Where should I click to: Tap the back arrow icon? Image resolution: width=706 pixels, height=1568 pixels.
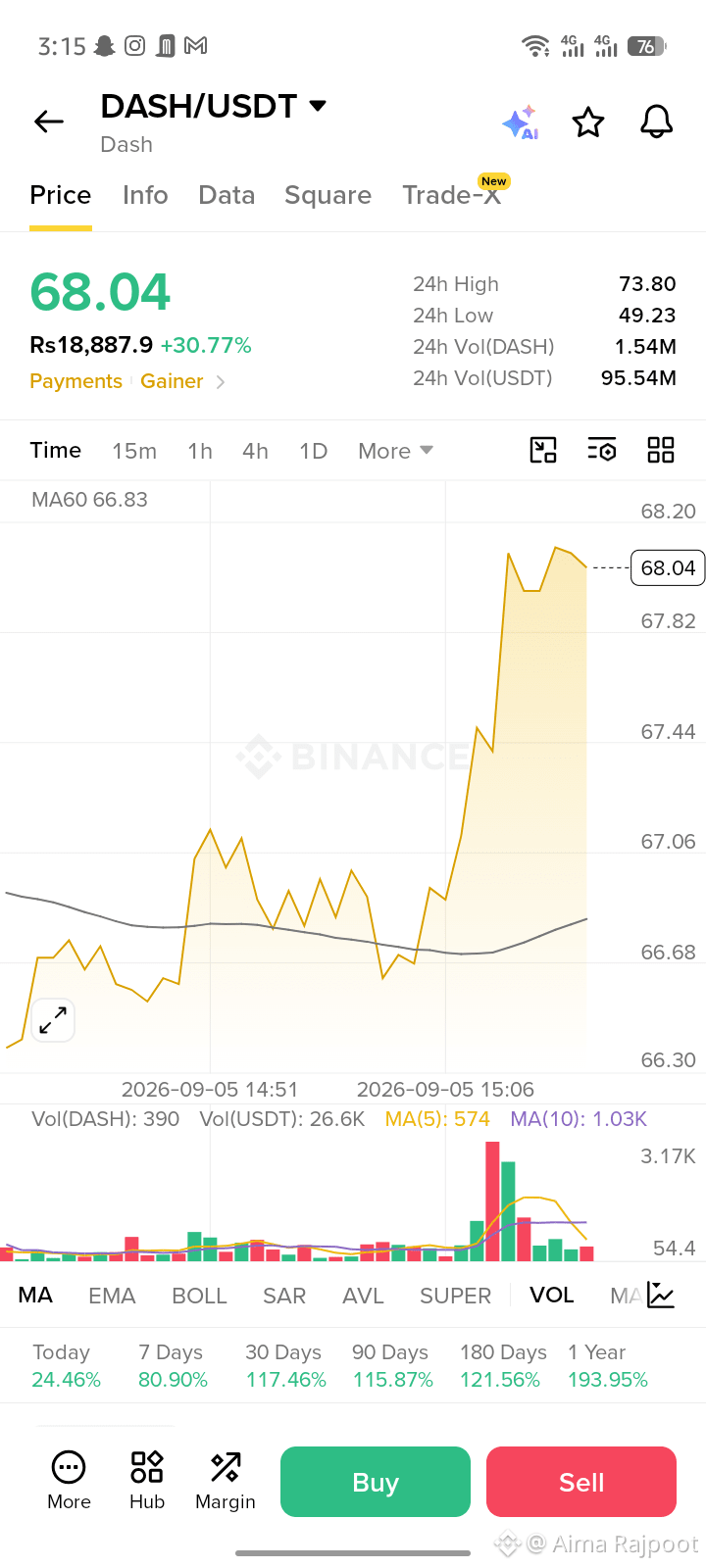point(48,122)
